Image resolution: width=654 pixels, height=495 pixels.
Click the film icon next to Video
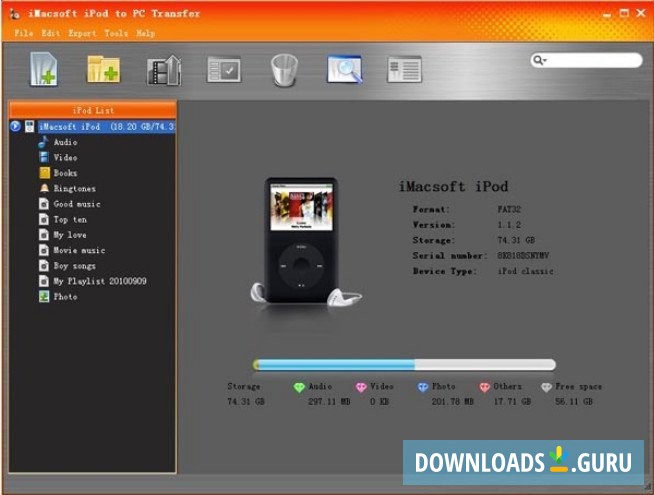click(x=44, y=157)
